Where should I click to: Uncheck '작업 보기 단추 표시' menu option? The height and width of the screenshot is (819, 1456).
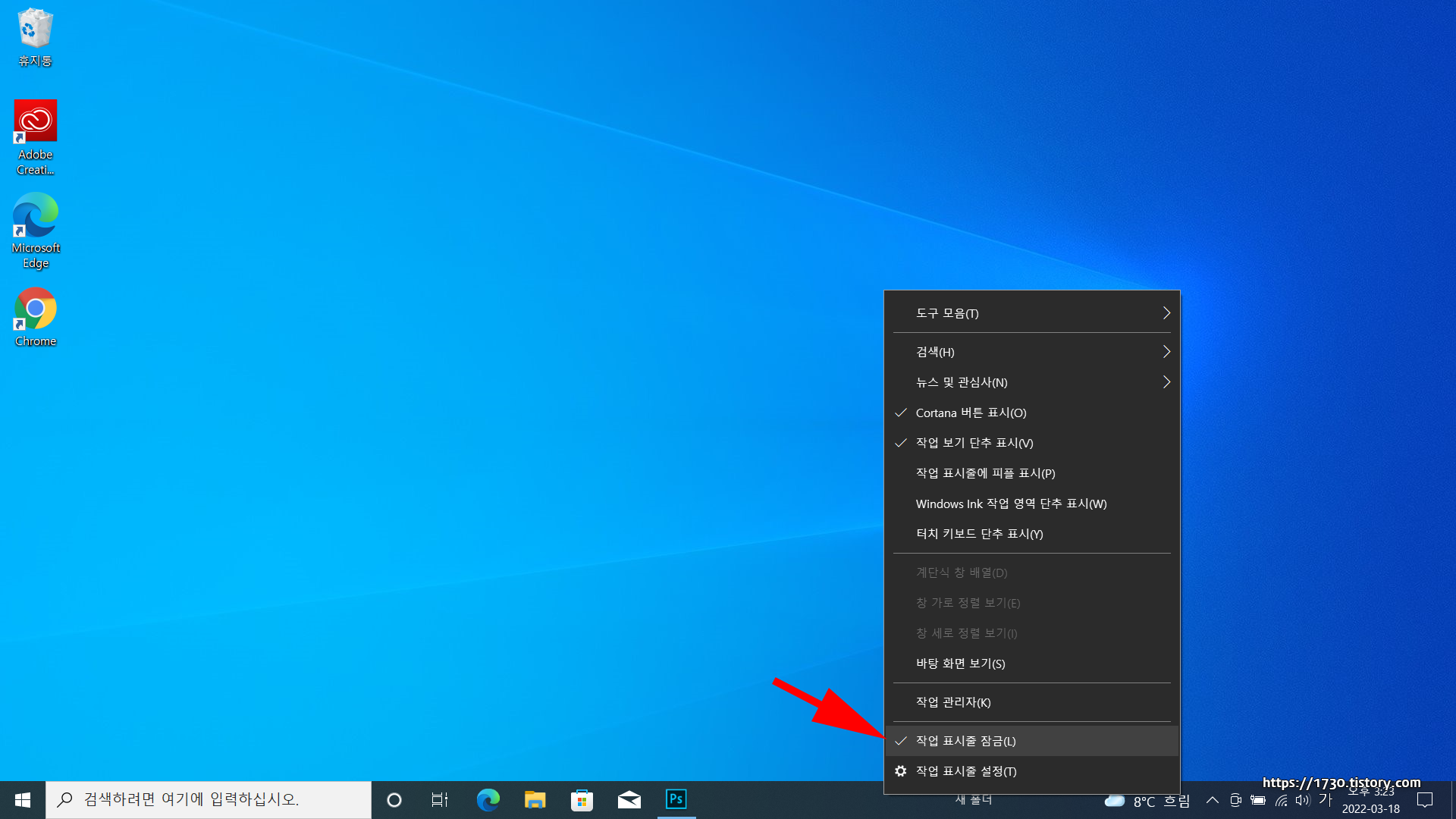(x=974, y=443)
